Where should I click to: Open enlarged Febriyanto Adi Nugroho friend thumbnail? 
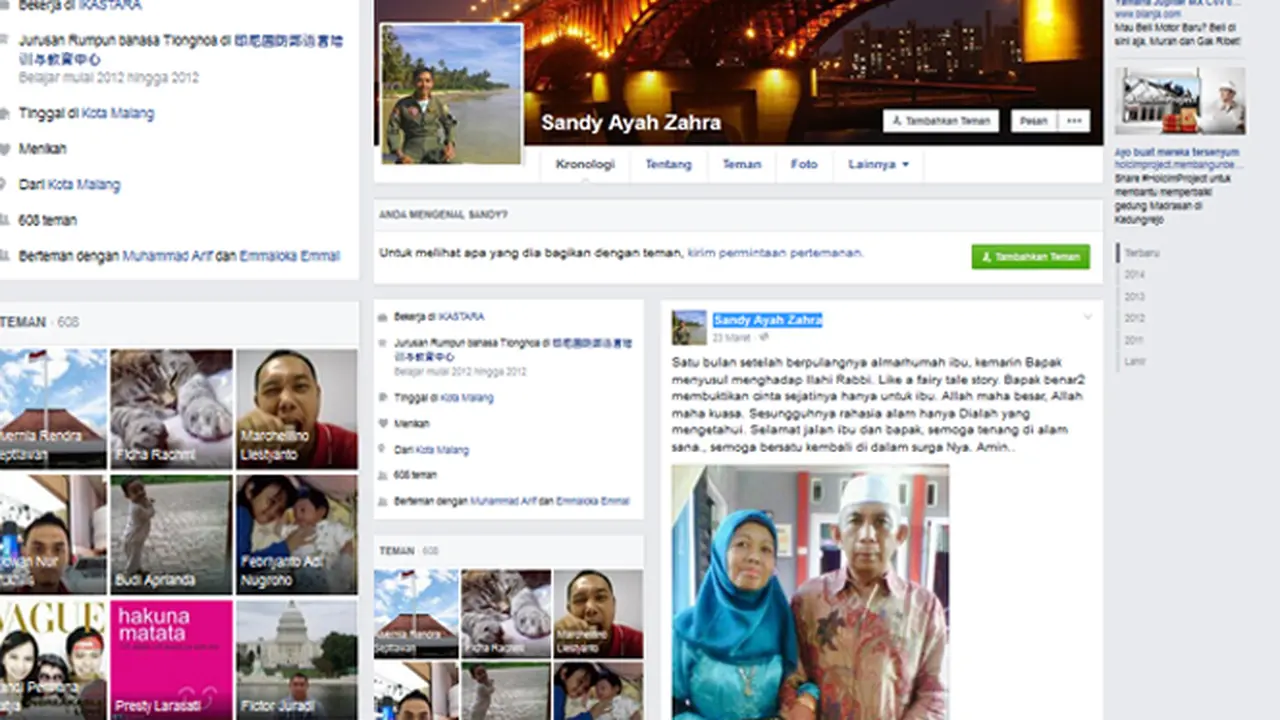[297, 534]
